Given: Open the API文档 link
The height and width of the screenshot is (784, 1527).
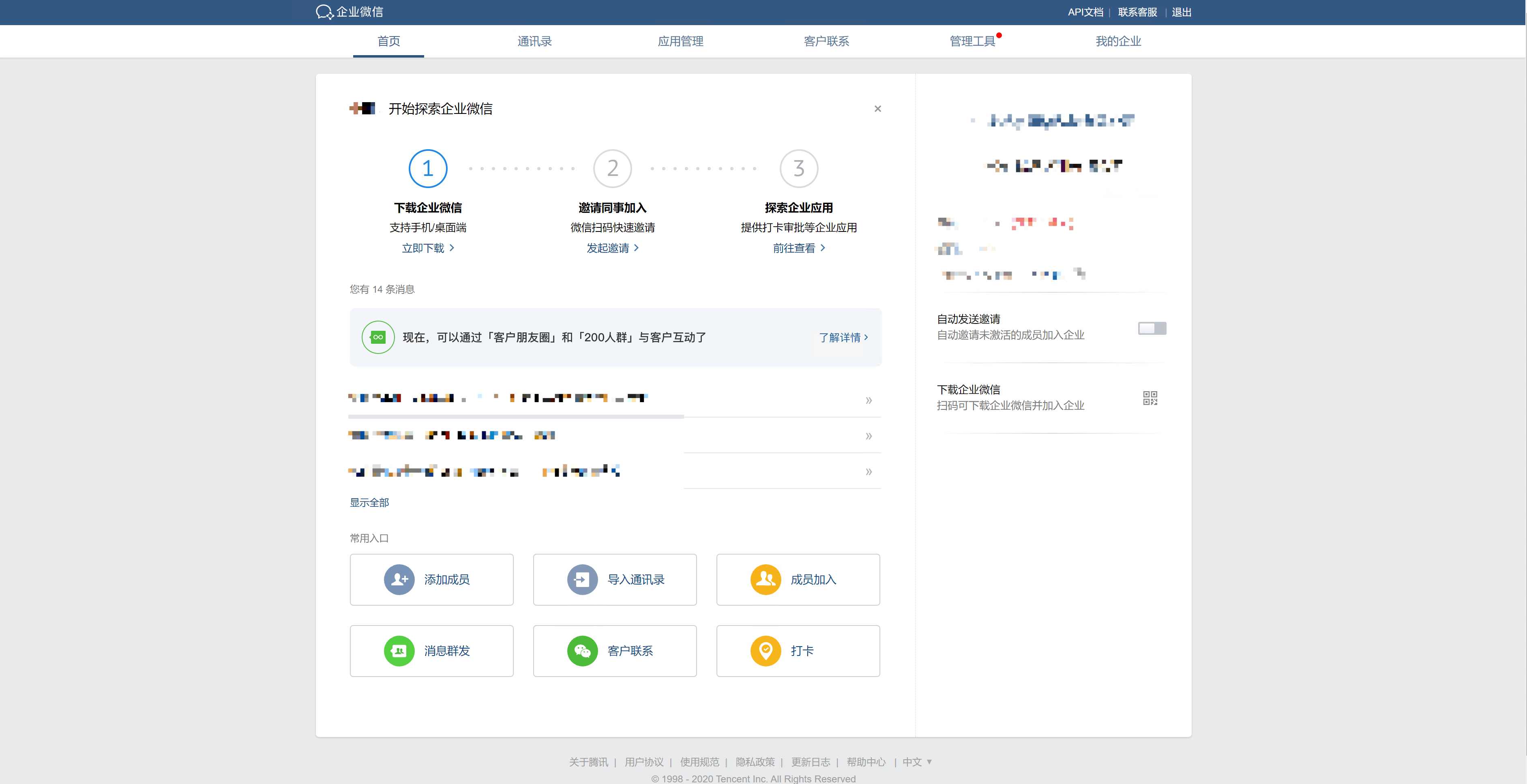Looking at the screenshot, I should coord(1085,12).
